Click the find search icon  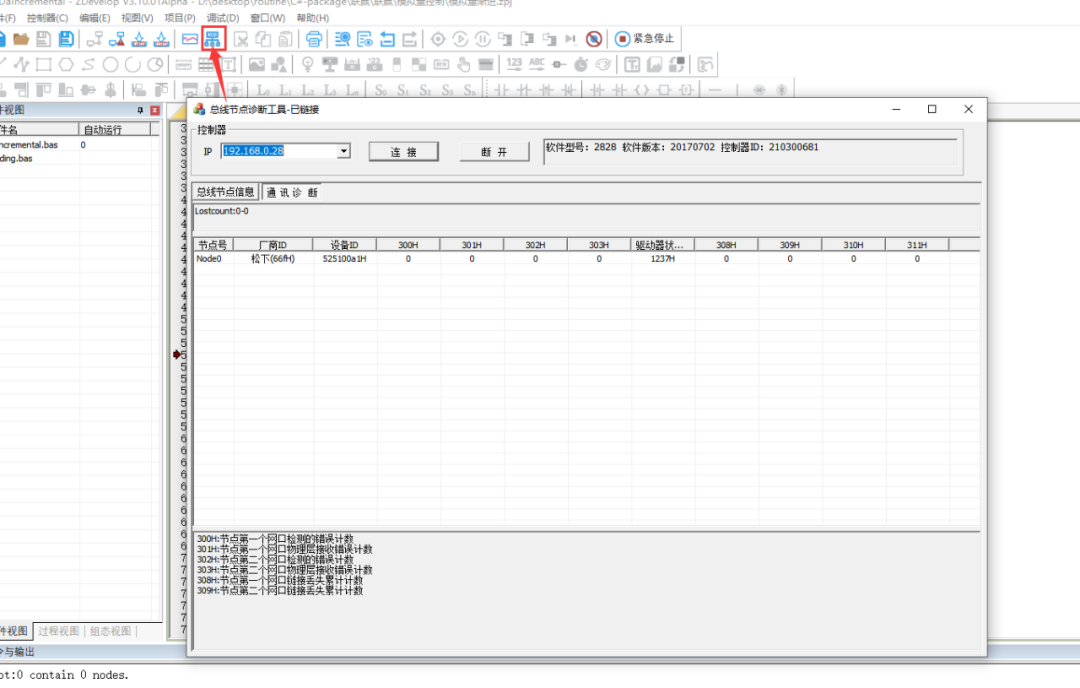[x=342, y=39]
